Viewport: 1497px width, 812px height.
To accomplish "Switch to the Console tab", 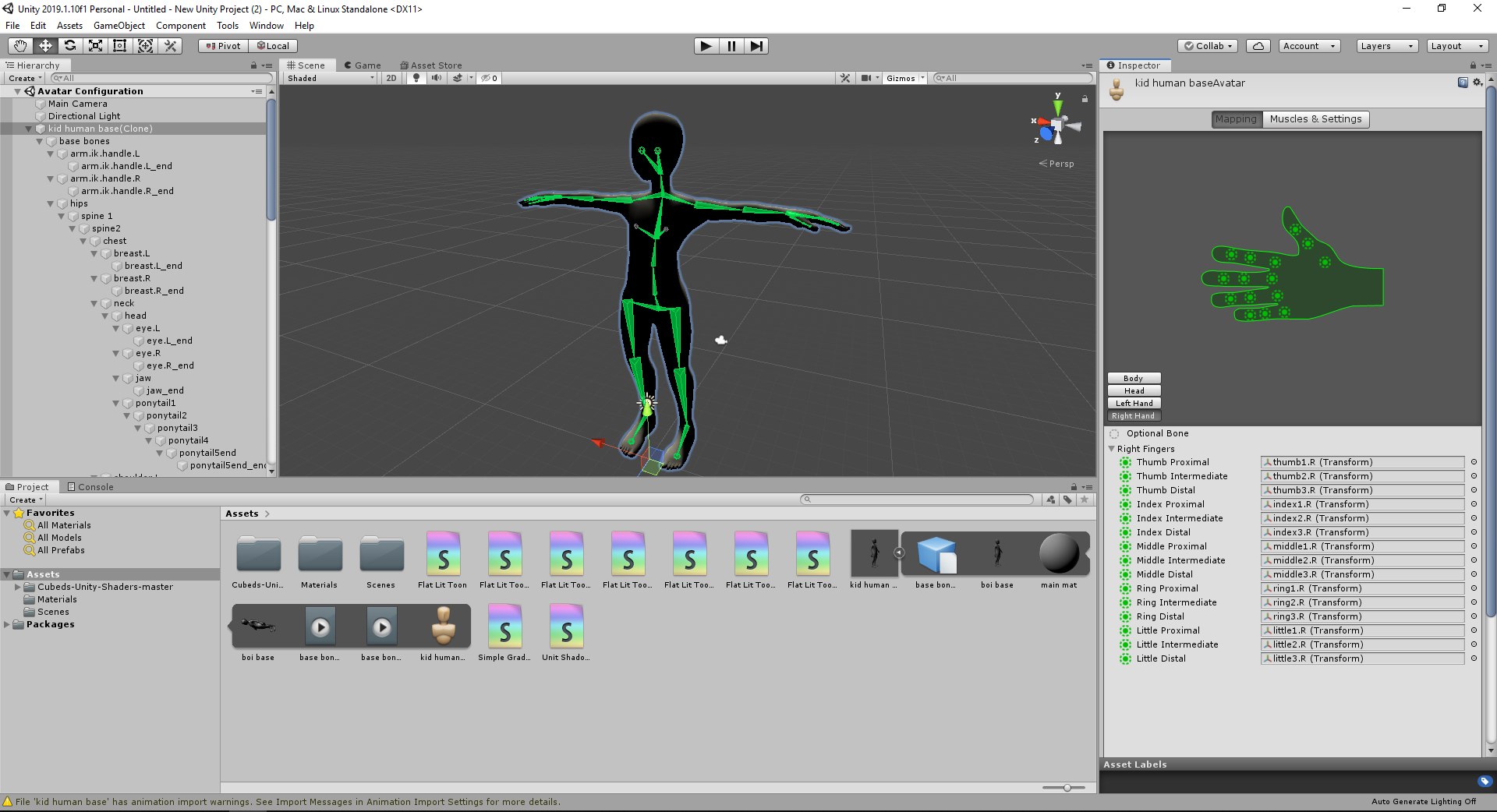I will coord(90,487).
